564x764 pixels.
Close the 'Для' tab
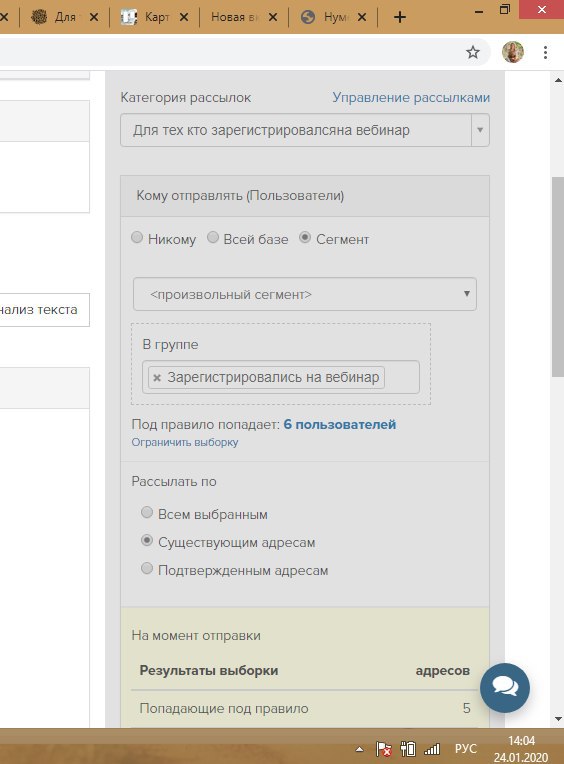(94, 17)
